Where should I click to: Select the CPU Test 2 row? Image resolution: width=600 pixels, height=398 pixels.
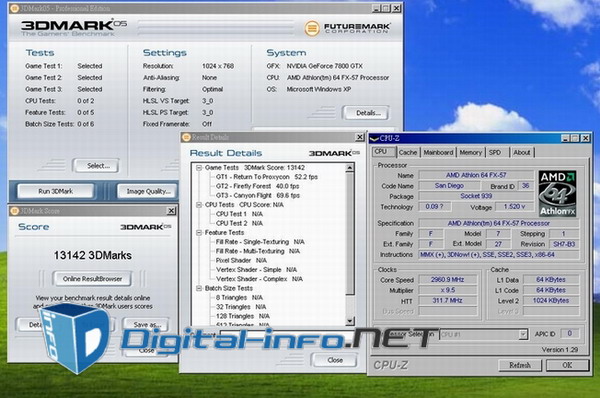click(x=239, y=223)
